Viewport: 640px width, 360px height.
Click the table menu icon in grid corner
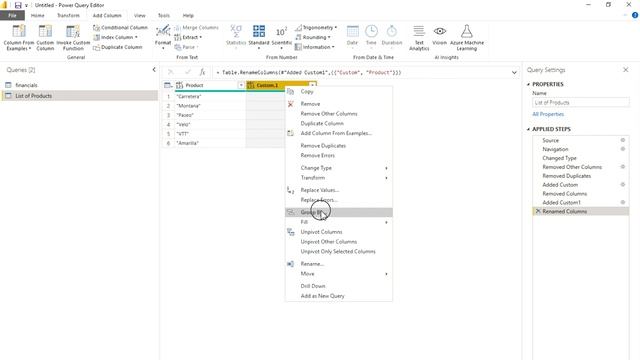(168, 85)
